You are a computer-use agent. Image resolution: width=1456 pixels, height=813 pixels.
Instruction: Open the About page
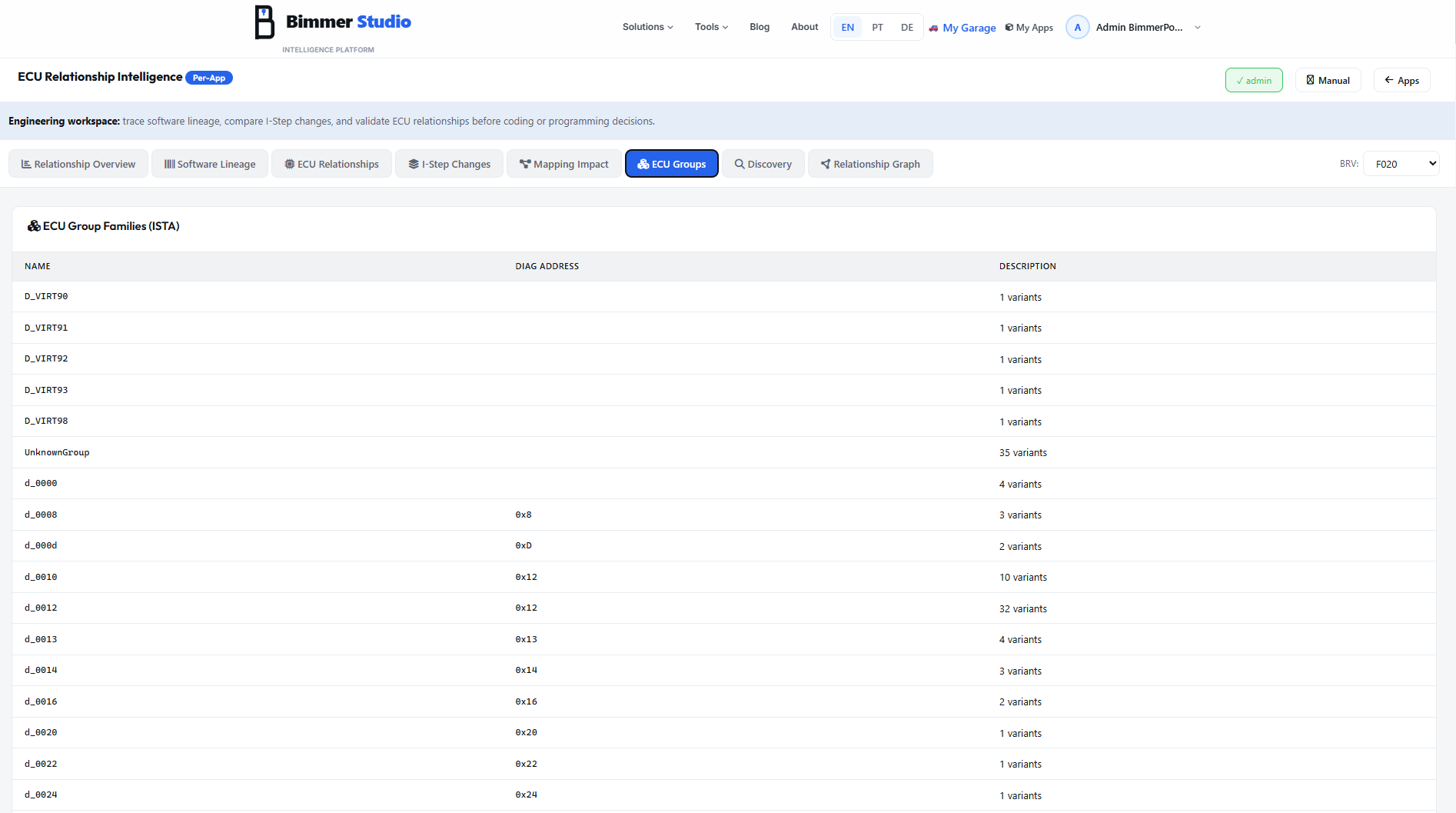point(805,27)
